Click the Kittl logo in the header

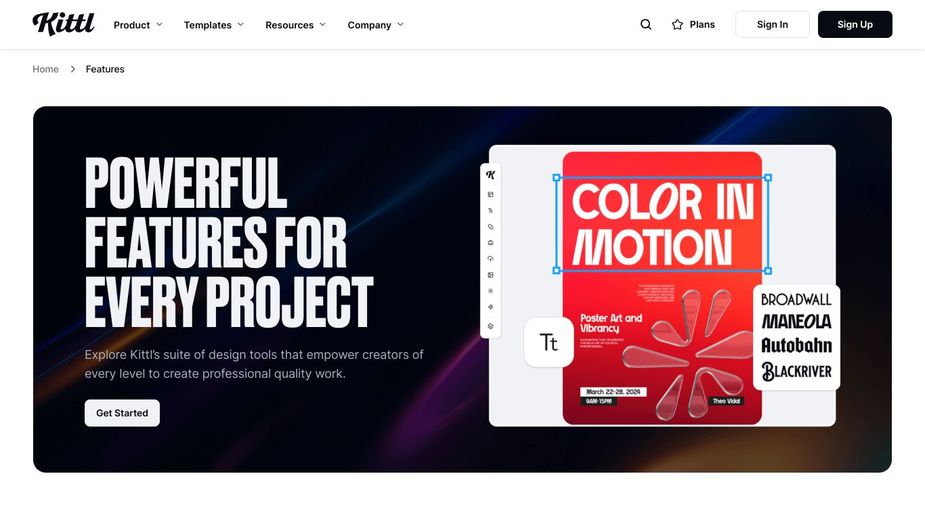point(63,24)
